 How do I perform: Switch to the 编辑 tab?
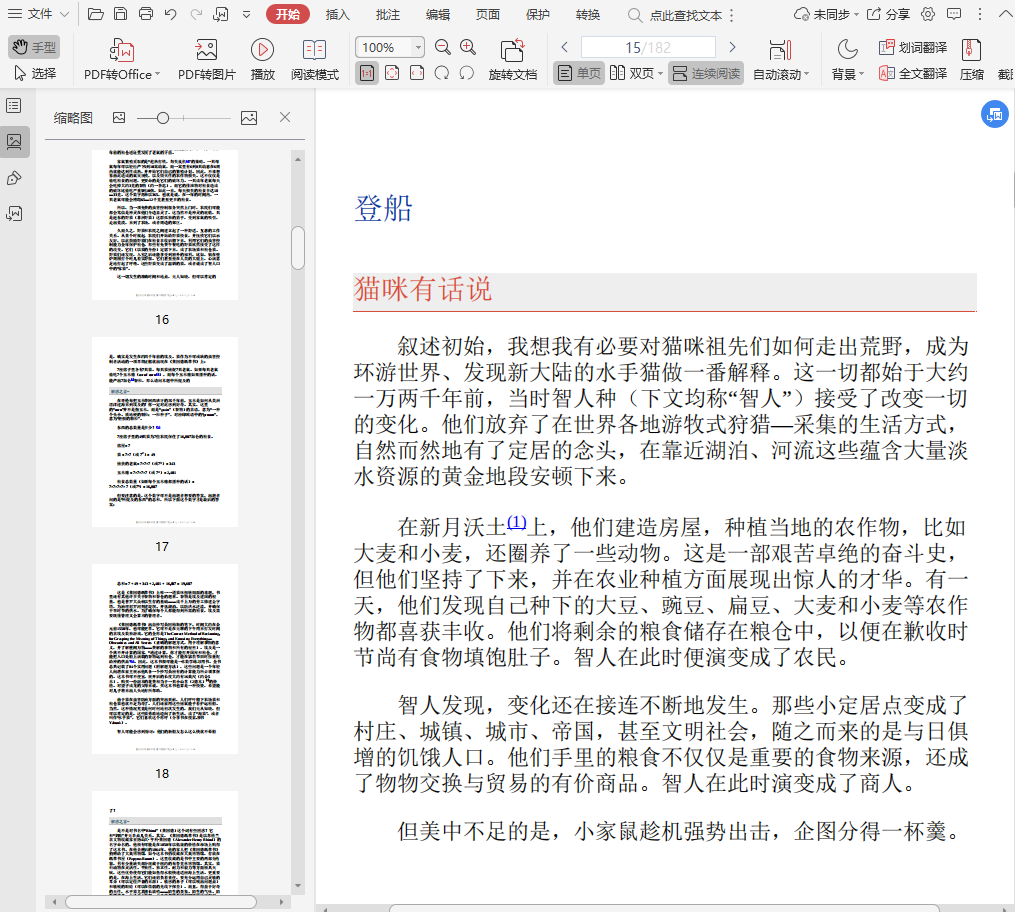point(438,14)
